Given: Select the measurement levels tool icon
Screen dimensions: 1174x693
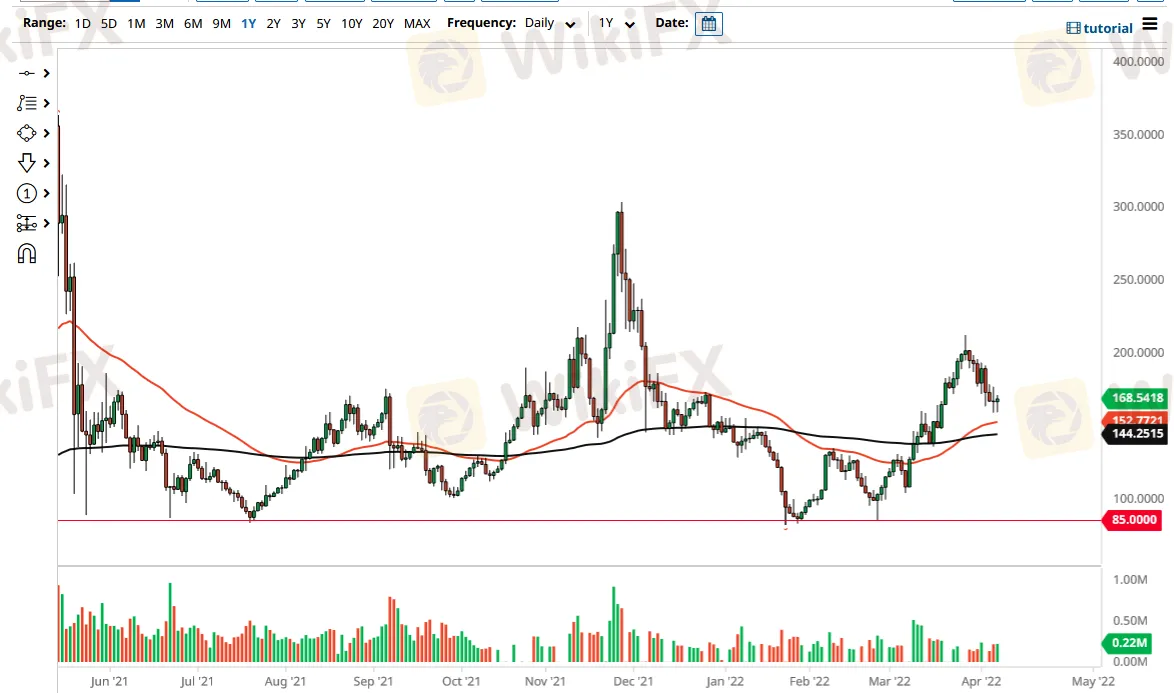Looking at the screenshot, I should click(27, 223).
